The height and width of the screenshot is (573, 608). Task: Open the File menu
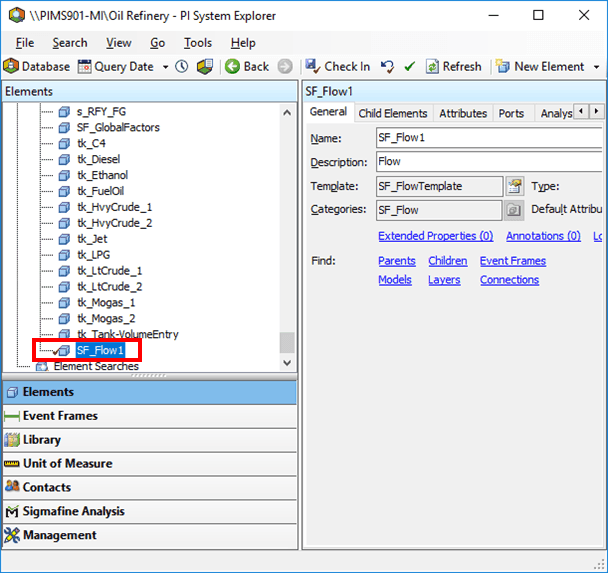(25, 43)
